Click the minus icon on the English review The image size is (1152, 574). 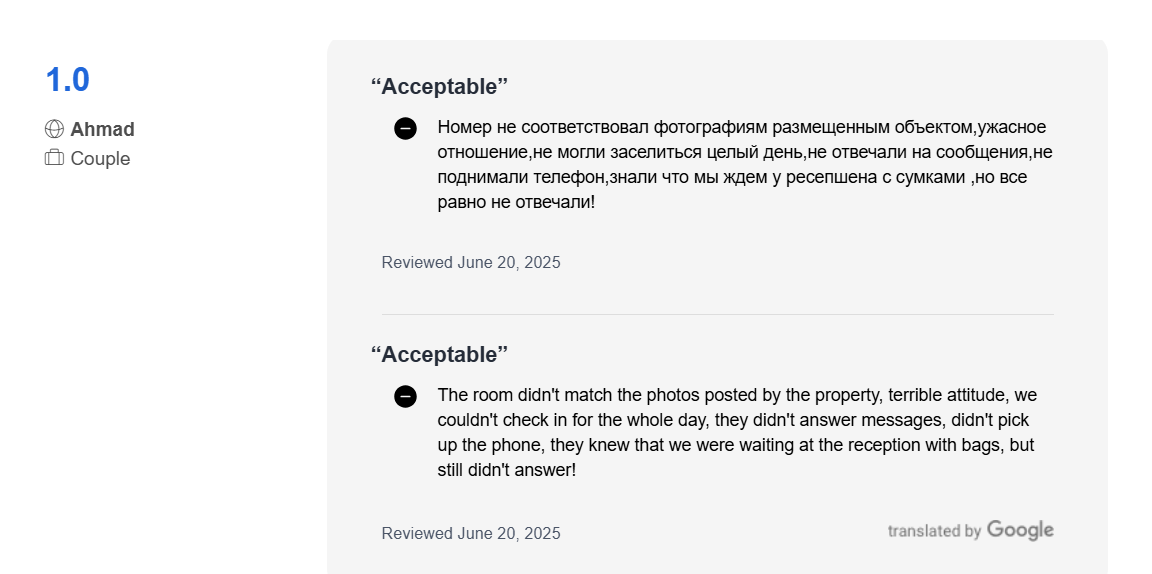click(406, 397)
